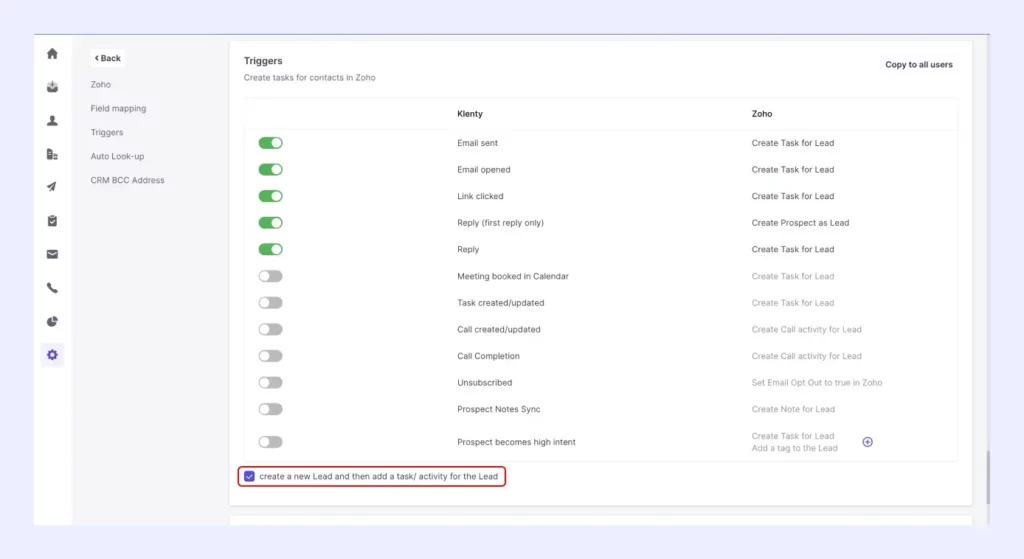The width and height of the screenshot is (1024, 559).
Task: Enable Meeting booked in Calendar toggle
Action: click(x=270, y=276)
